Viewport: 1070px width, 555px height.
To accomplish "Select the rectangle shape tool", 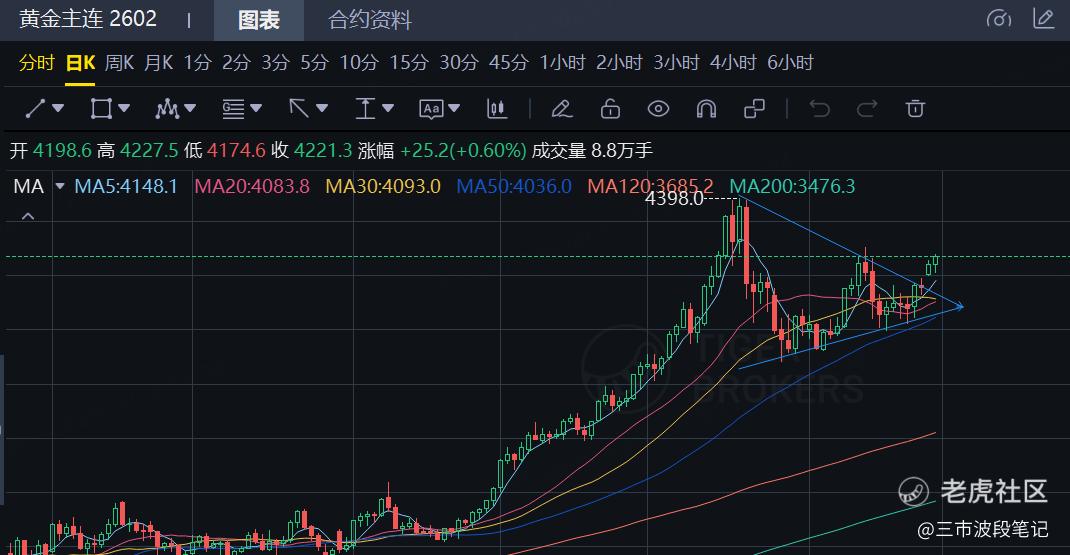I will pos(101,108).
